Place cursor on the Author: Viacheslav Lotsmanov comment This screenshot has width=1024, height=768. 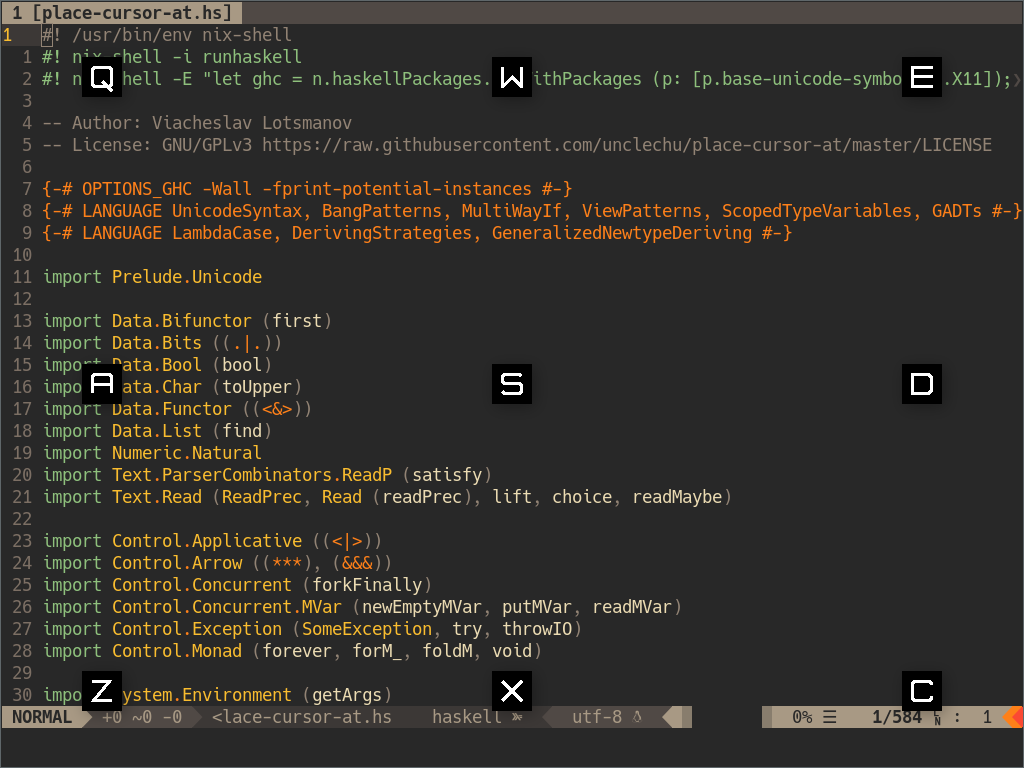click(x=197, y=123)
